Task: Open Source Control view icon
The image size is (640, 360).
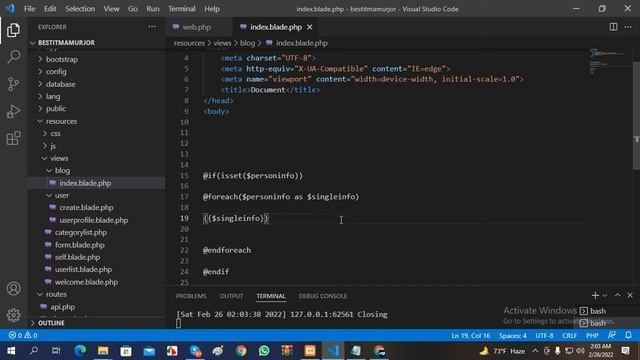Action: 13,84
